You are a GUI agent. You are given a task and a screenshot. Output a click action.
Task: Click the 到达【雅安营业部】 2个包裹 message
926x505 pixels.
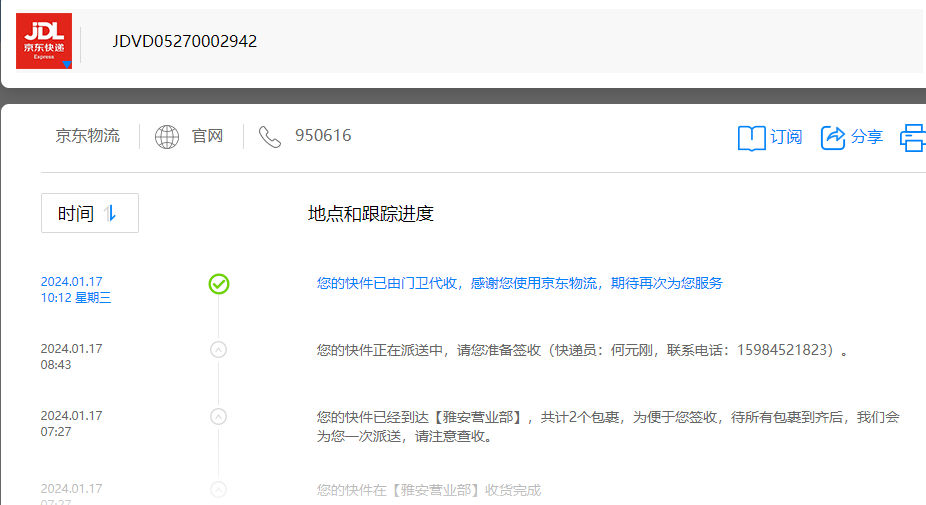608,426
